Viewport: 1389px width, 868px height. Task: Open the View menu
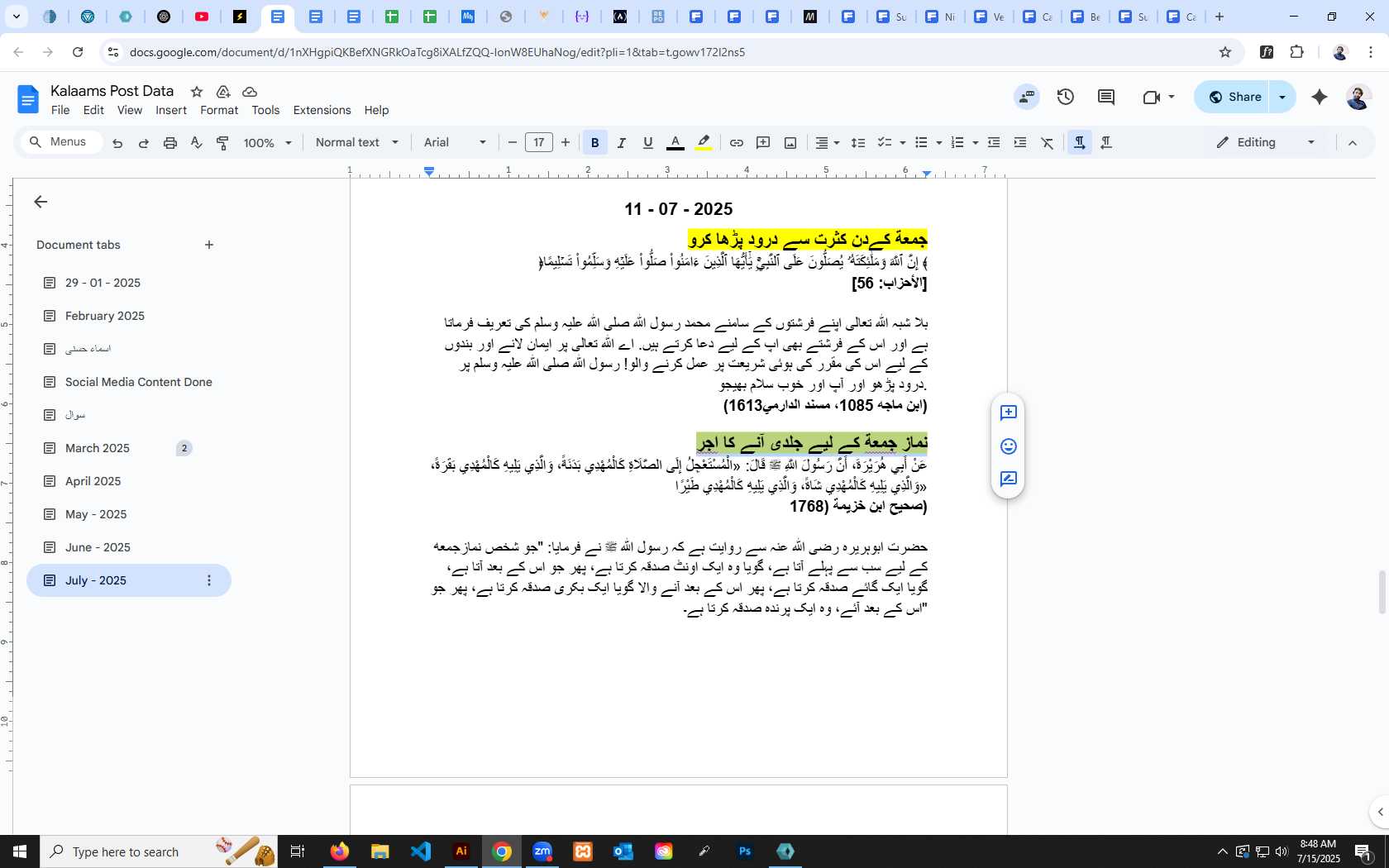(129, 110)
